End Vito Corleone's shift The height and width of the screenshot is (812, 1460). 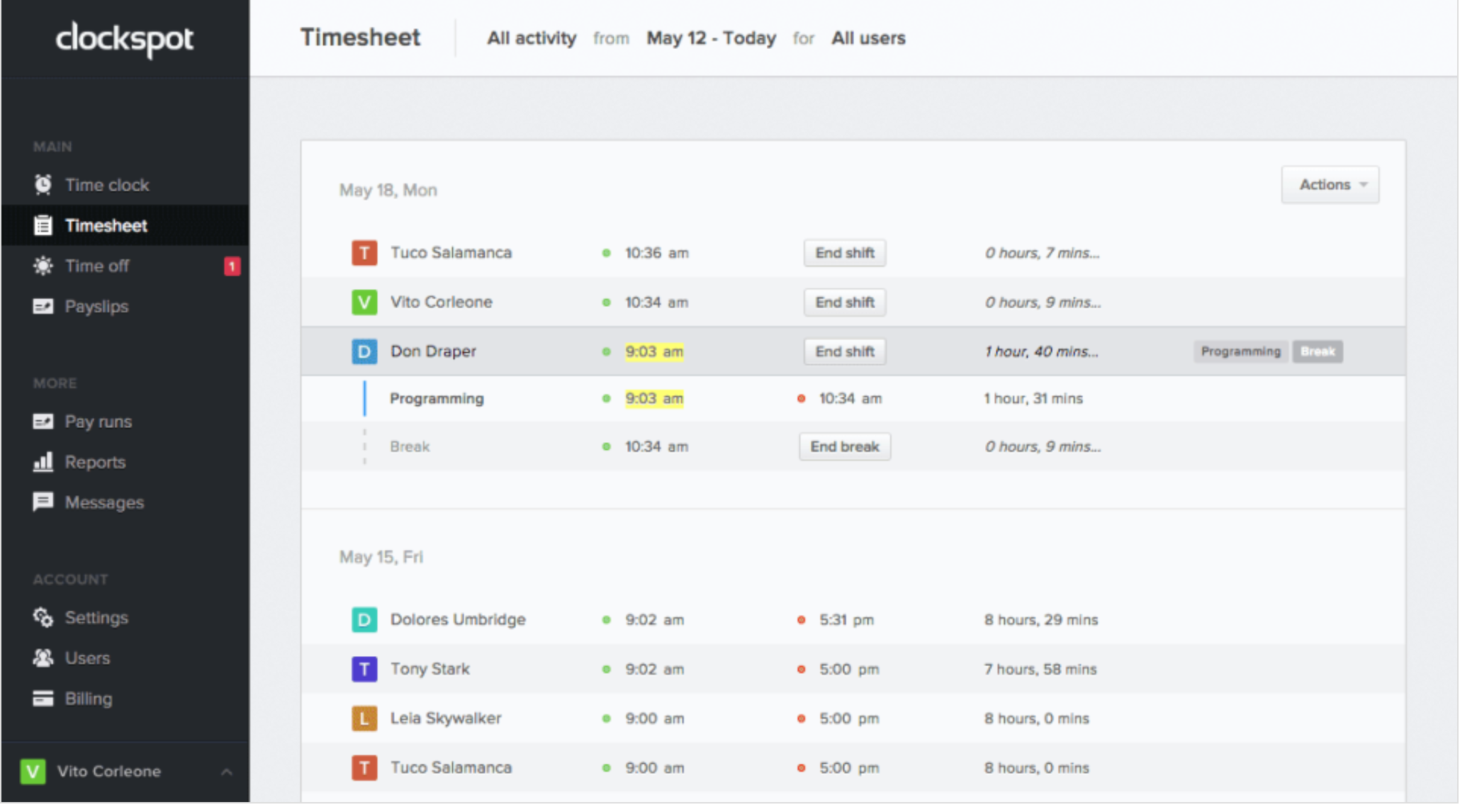pyautogui.click(x=844, y=302)
